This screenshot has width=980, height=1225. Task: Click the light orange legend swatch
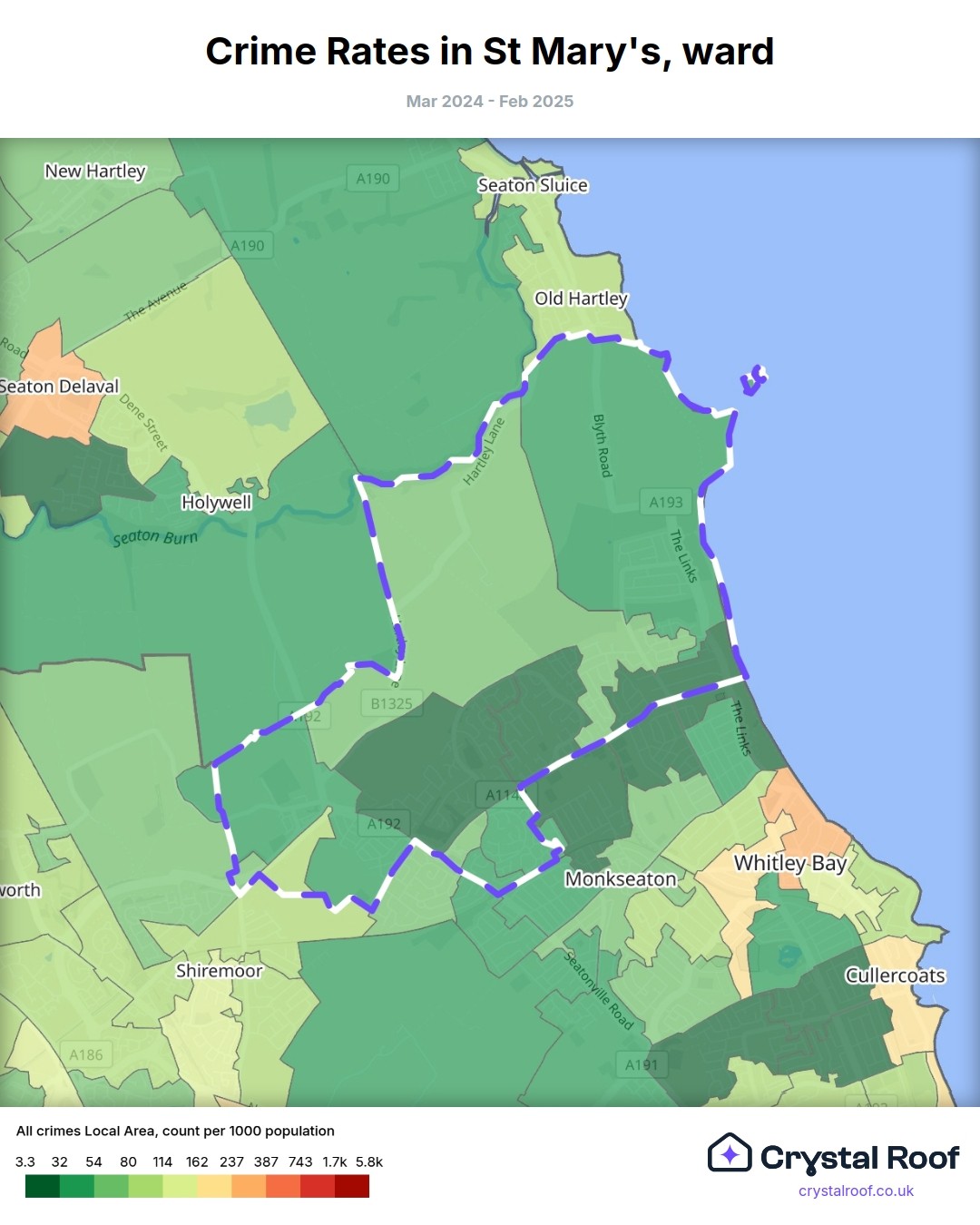point(249,1186)
